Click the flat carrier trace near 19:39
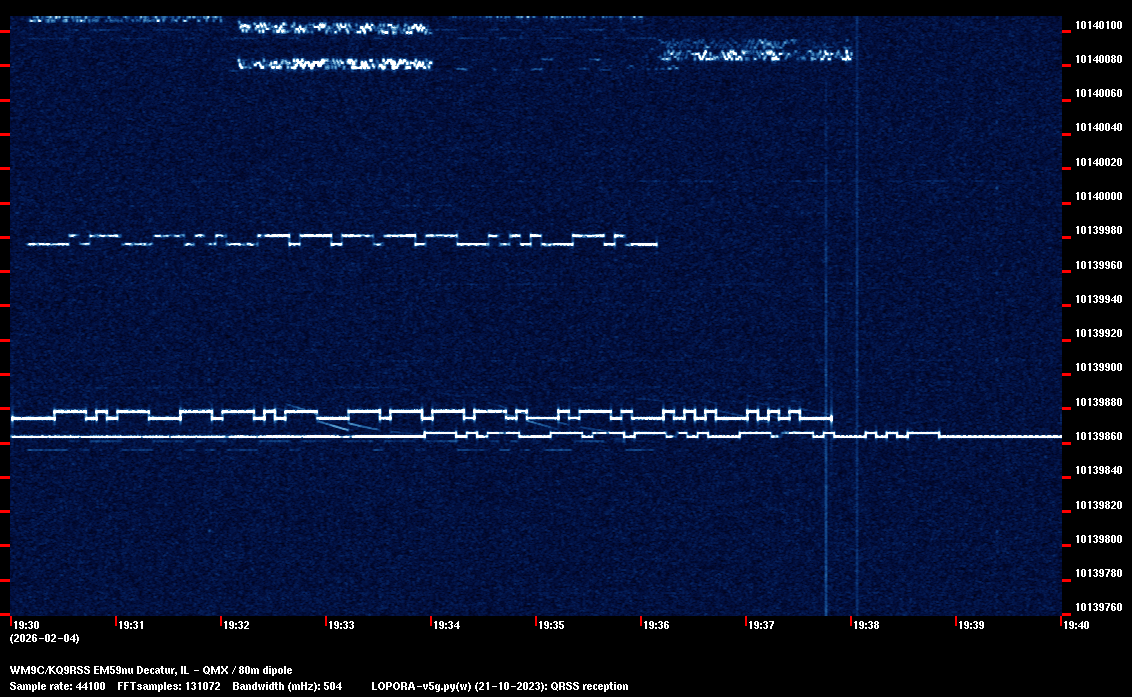 coord(1000,437)
